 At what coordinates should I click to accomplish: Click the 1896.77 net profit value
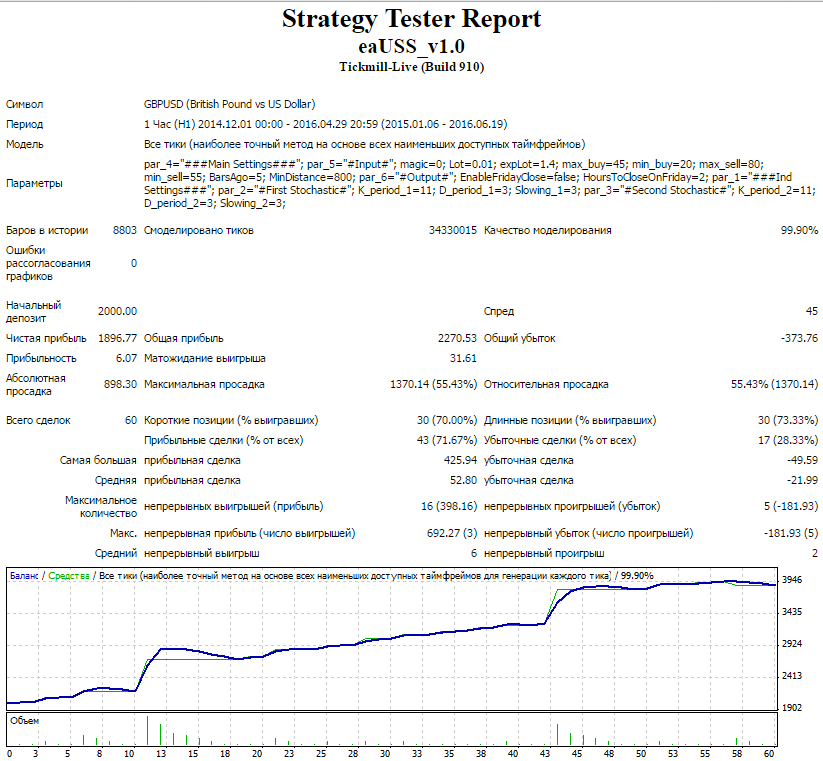[x=117, y=338]
